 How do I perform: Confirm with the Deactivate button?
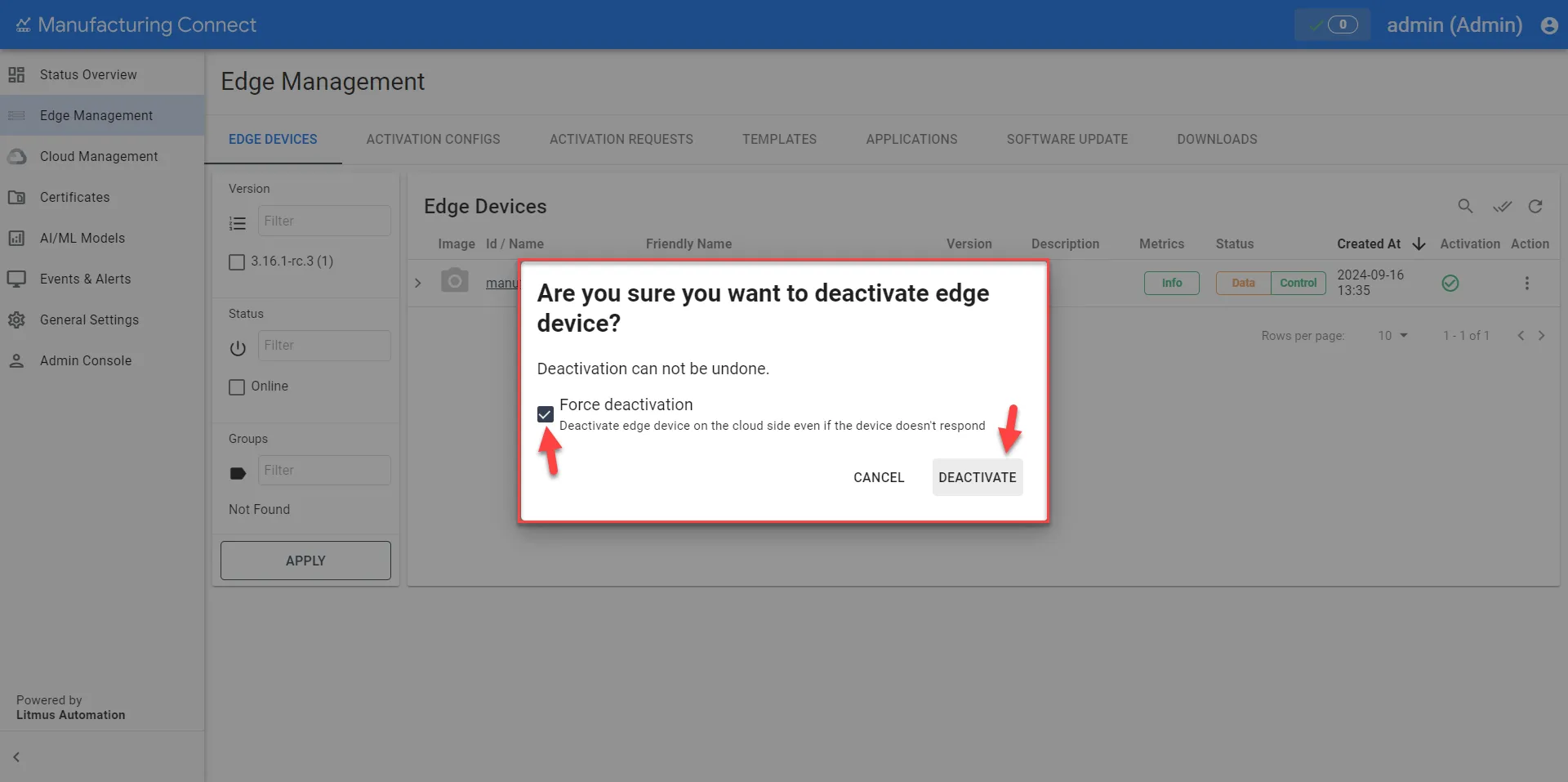pyautogui.click(x=978, y=477)
